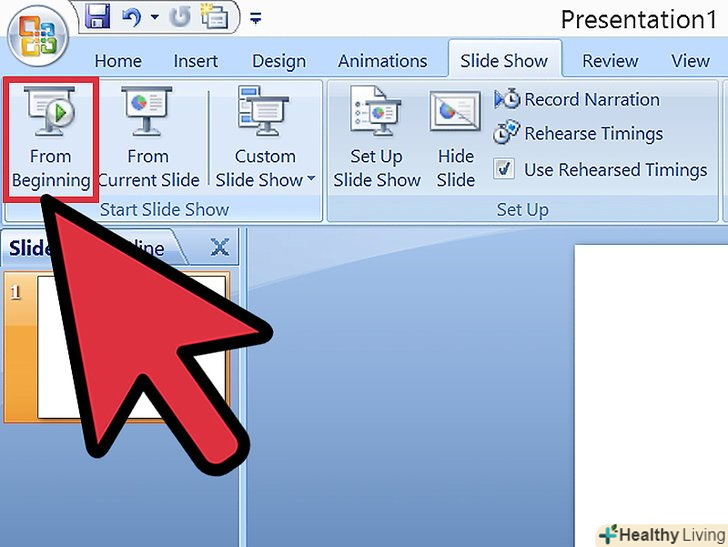The image size is (728, 547).
Task: Toggle Use Rehearsed Timings checkbox
Action: pos(504,169)
